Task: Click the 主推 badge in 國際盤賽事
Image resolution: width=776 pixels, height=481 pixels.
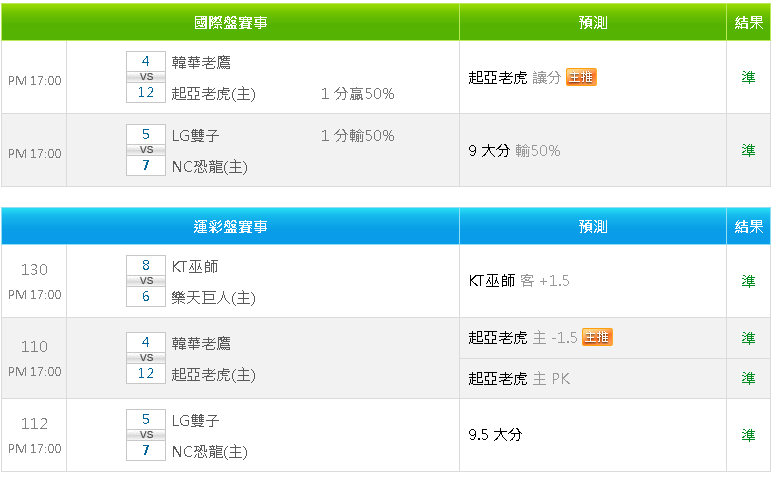Action: (x=581, y=77)
